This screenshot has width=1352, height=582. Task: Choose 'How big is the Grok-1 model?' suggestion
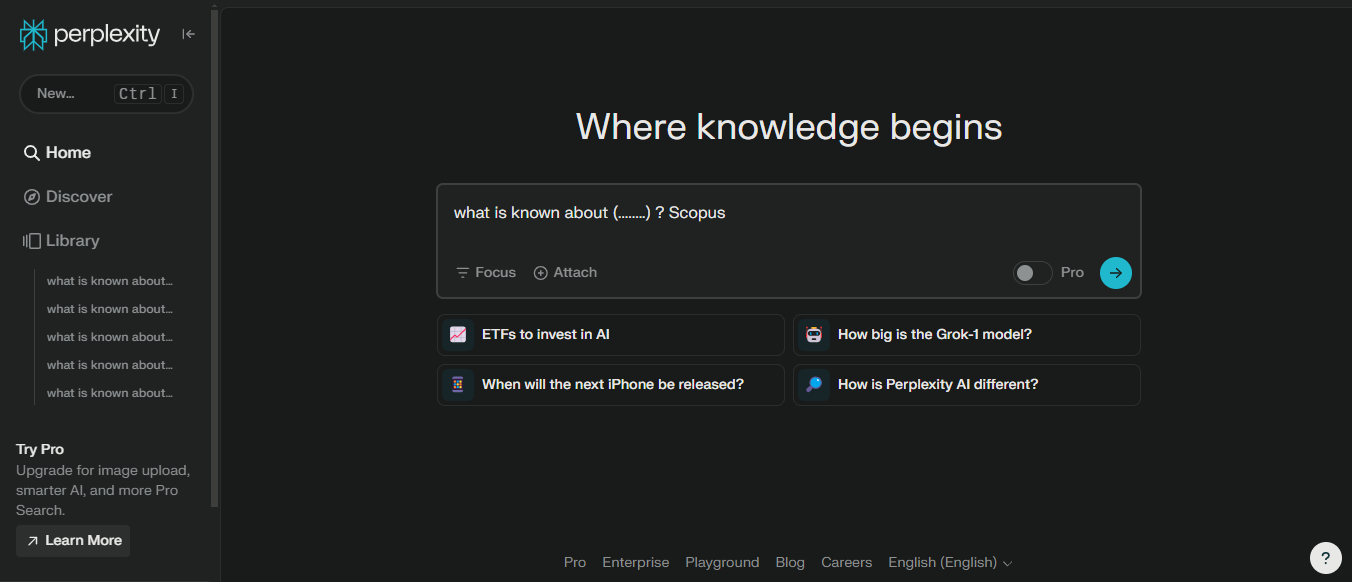point(967,335)
